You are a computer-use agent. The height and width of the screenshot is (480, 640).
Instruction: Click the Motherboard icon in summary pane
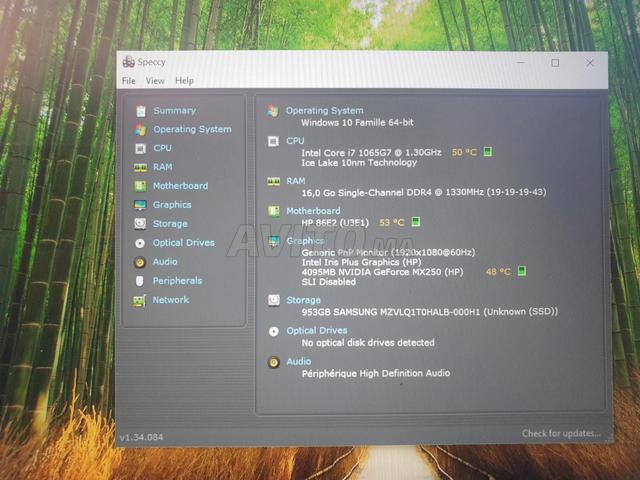click(x=273, y=211)
